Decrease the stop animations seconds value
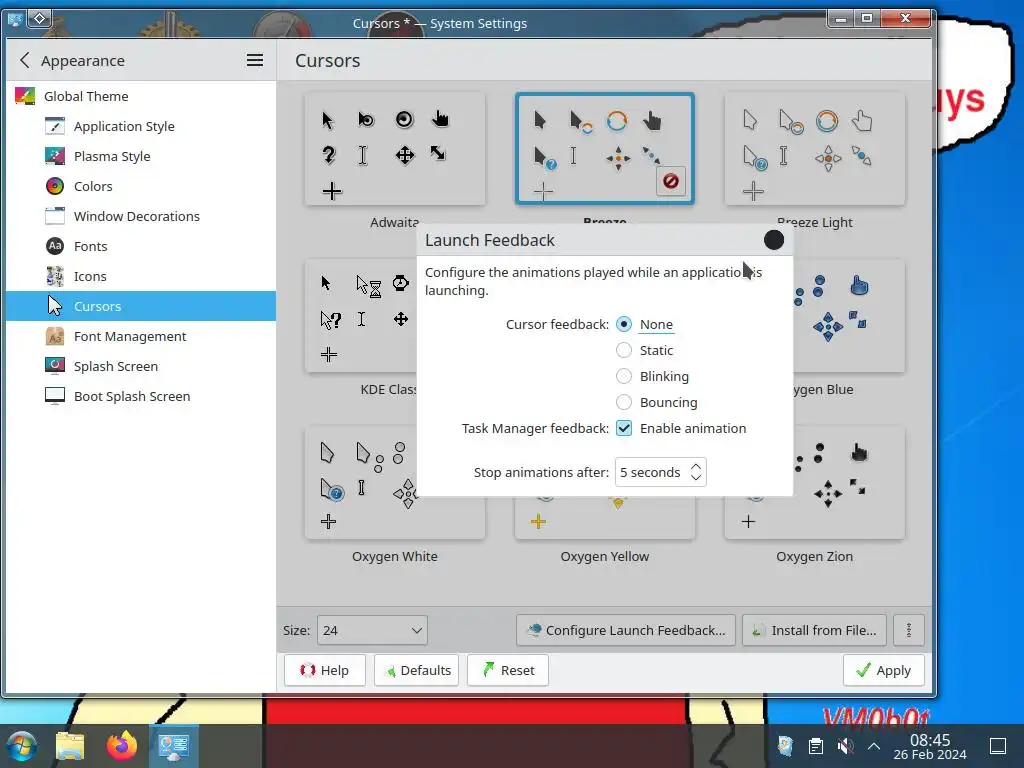The height and width of the screenshot is (768, 1024). click(696, 477)
